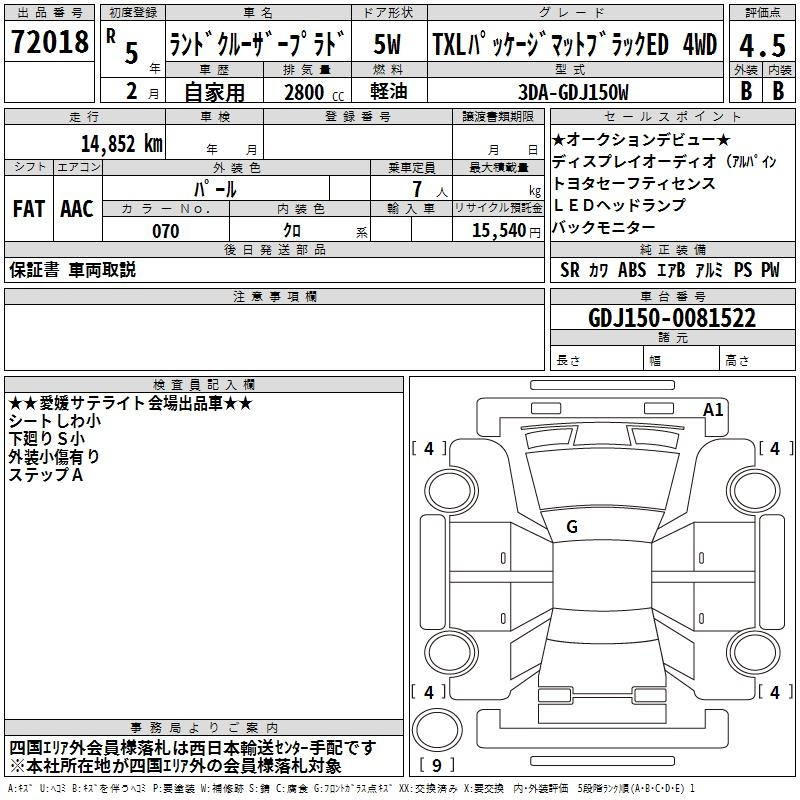Click the air conditioner value AAC
800x800 pixels.
[77, 209]
